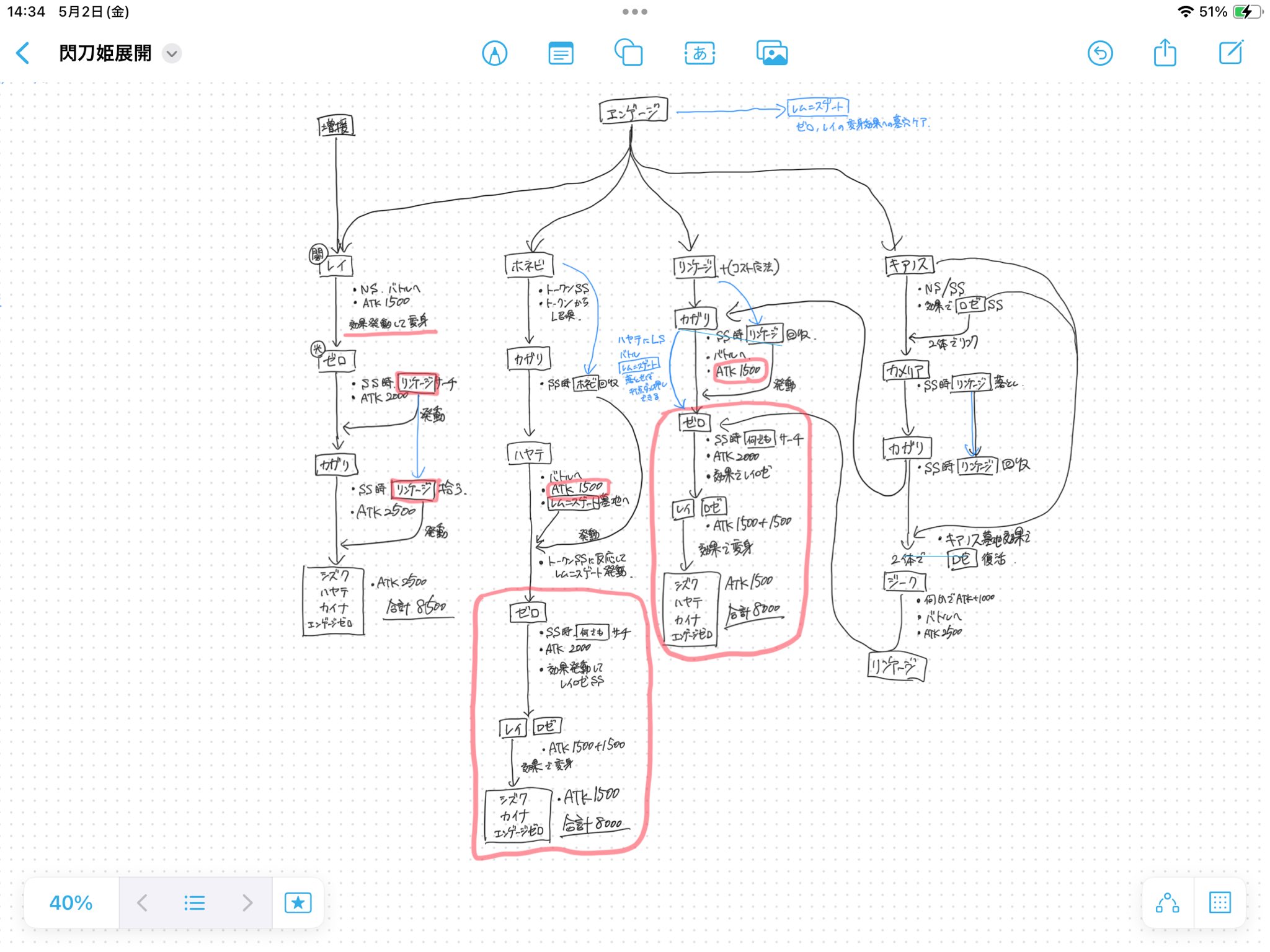The height and width of the screenshot is (952, 1270).
Task: Create a new board
Action: [x=1230, y=53]
